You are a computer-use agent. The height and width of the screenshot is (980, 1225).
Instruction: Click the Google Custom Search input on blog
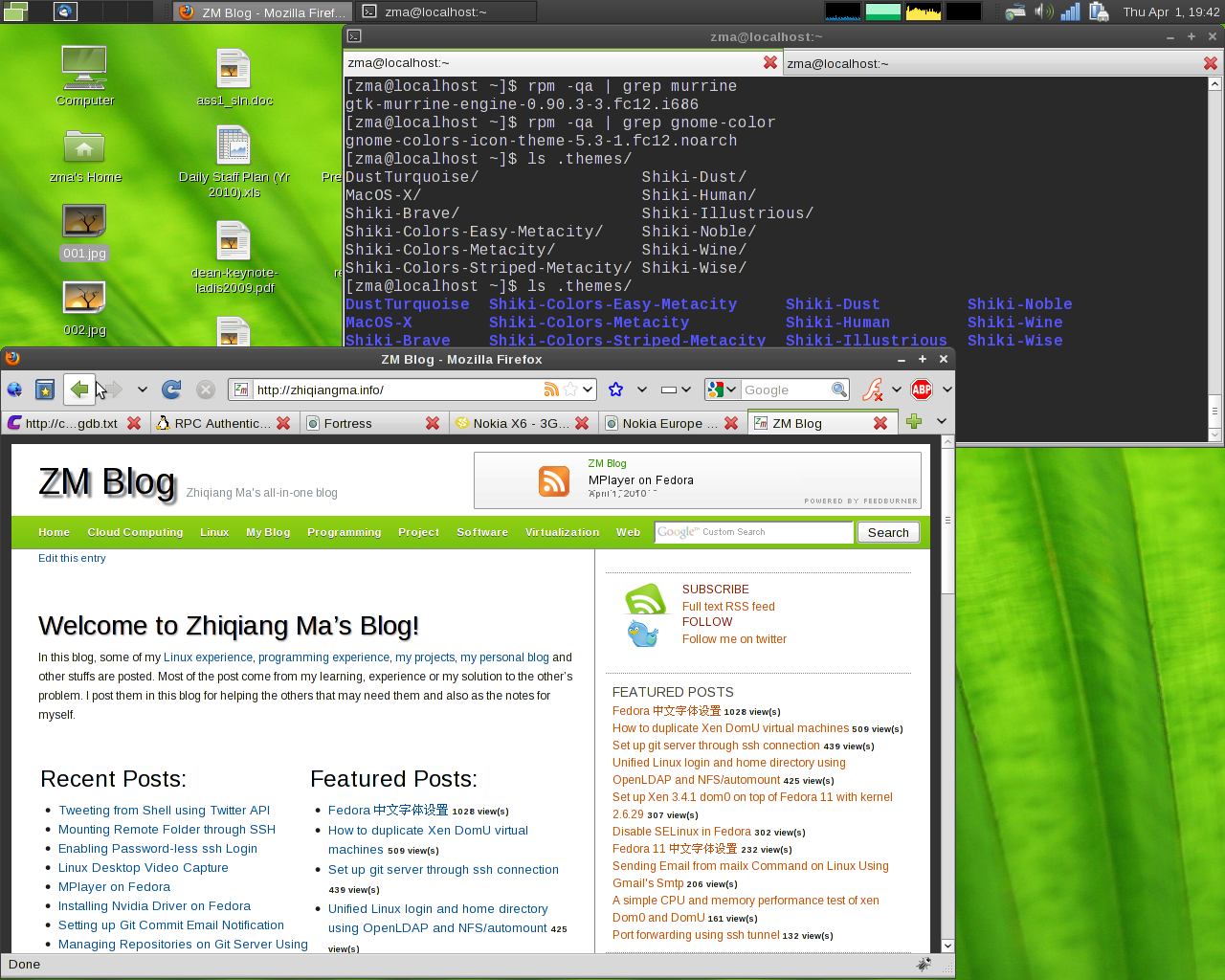pyautogui.click(x=753, y=532)
